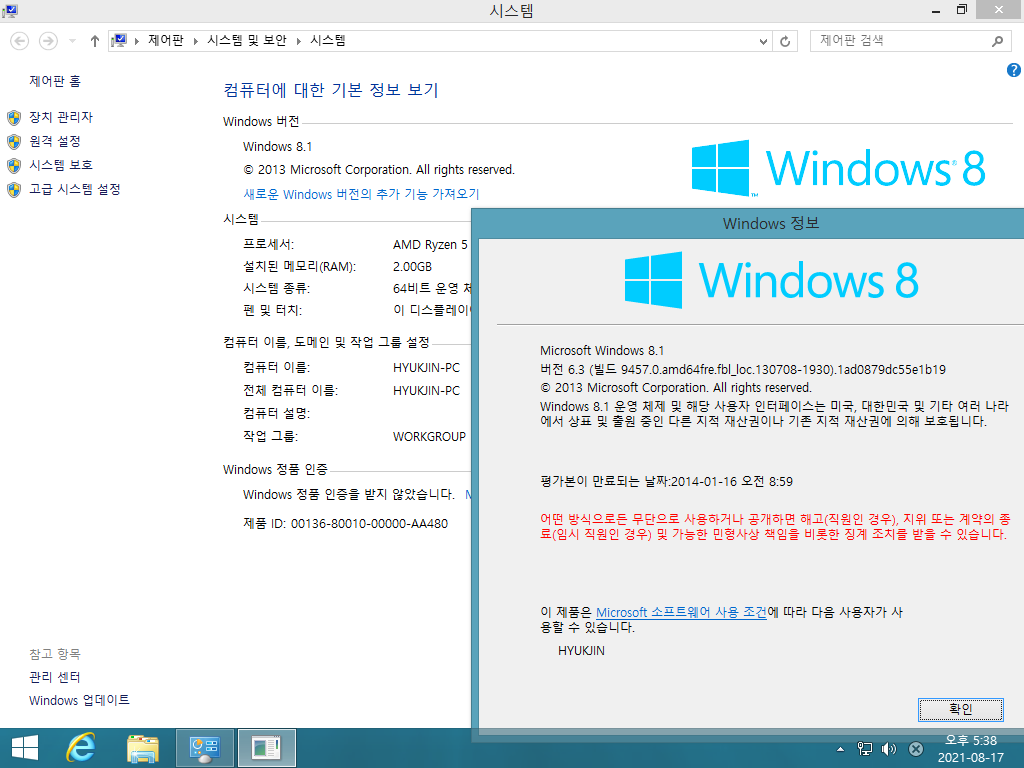Click shield icon next to 고급 시스템 설정
The height and width of the screenshot is (768, 1024).
pyautogui.click(x=14, y=189)
